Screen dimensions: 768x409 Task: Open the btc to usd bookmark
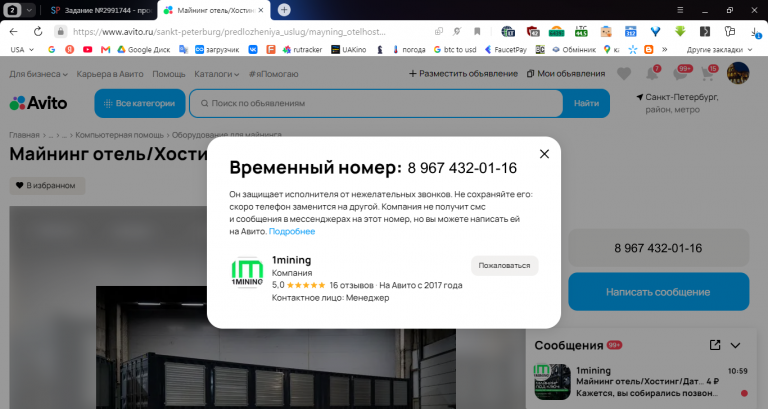pos(455,49)
